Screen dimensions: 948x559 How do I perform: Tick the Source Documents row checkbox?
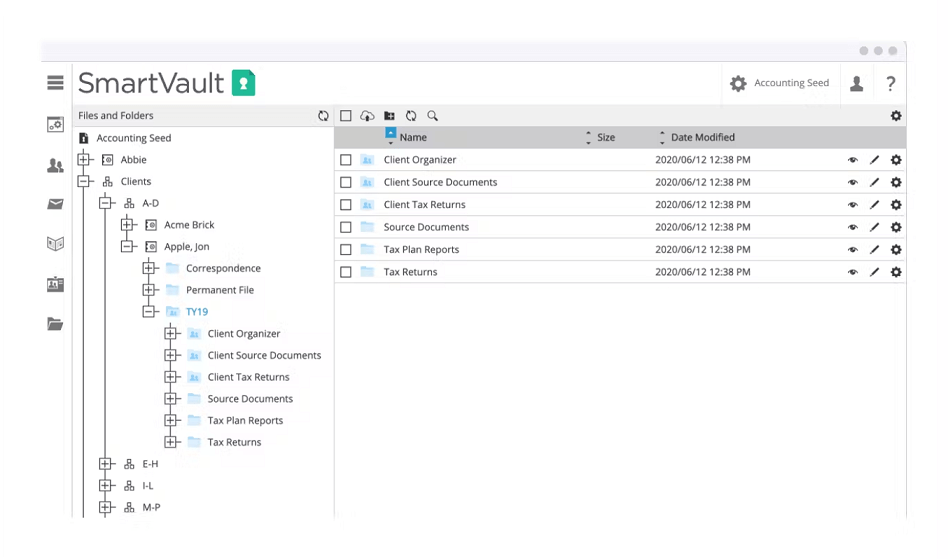[346, 227]
